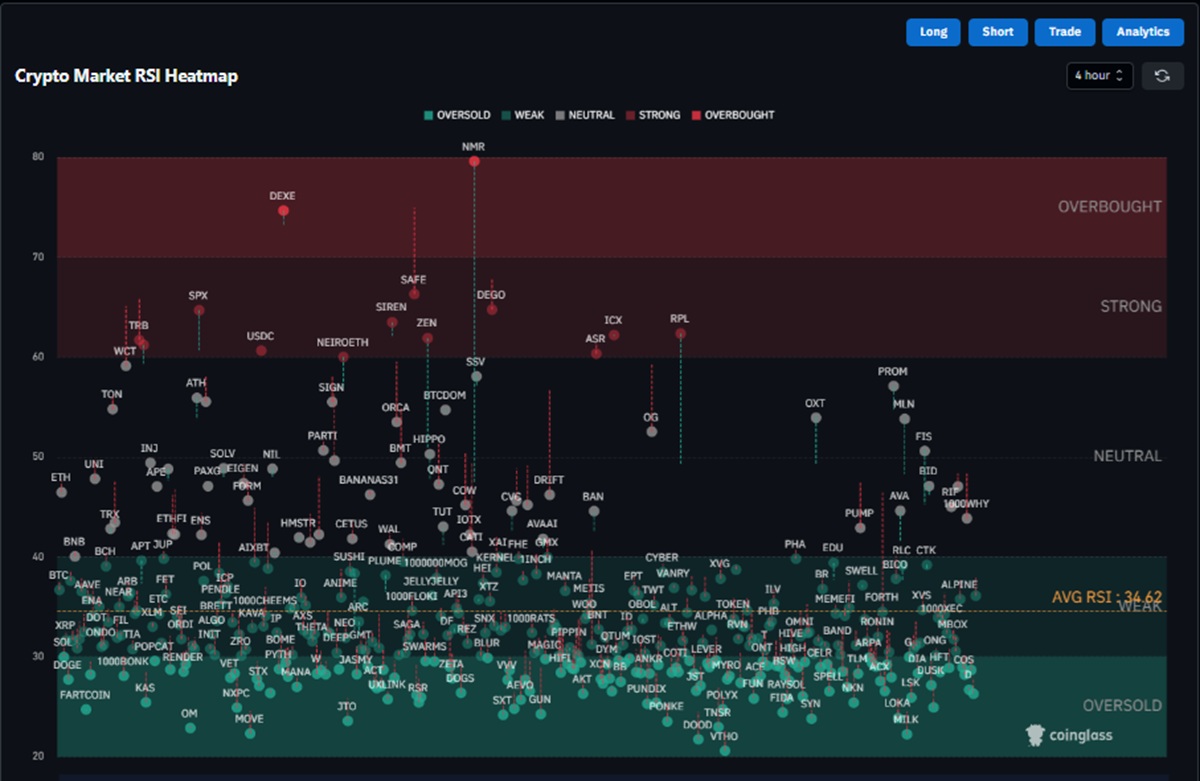Select the FIS data point
The width and height of the screenshot is (1200, 781).
point(924,451)
